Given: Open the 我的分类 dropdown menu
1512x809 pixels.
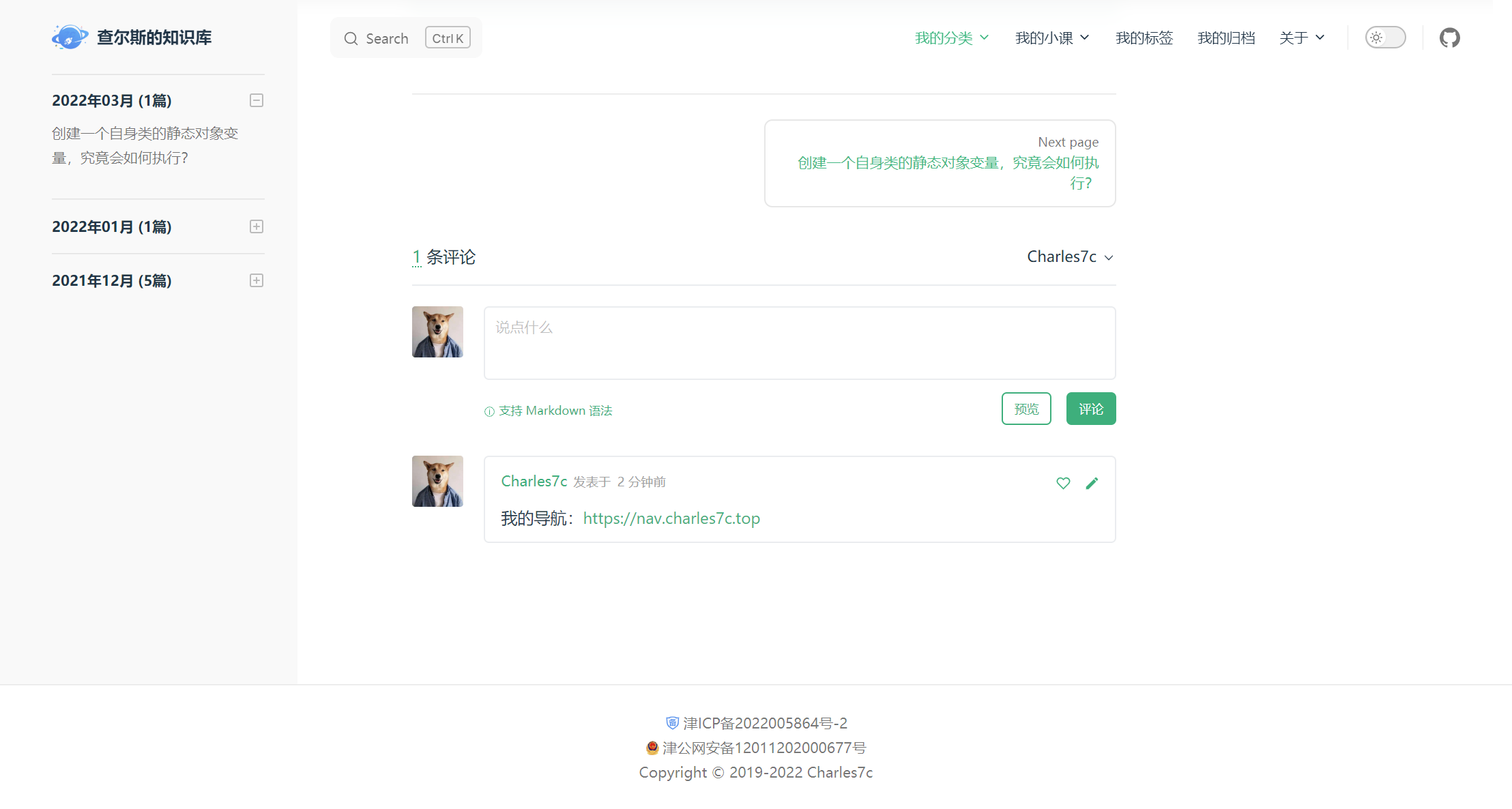Looking at the screenshot, I should point(952,38).
